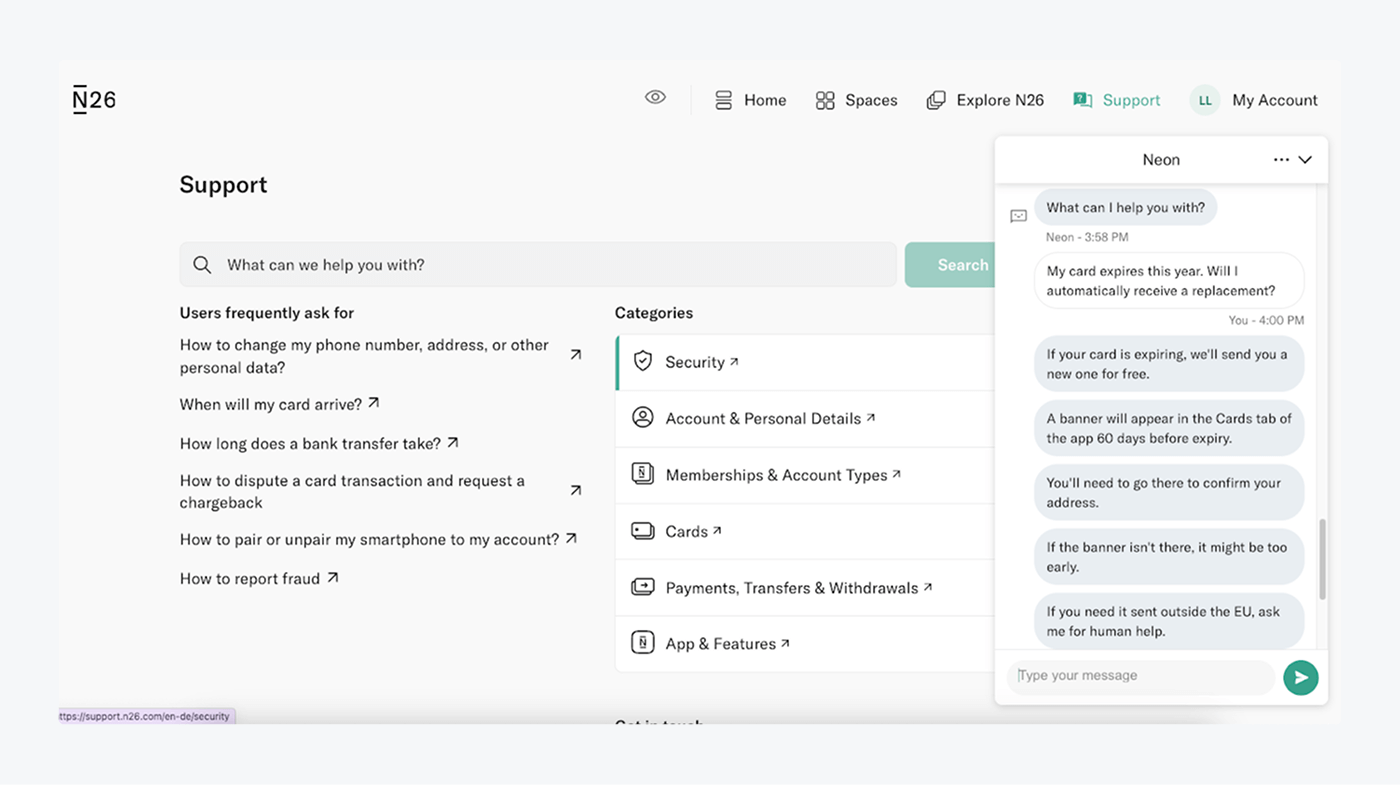Click arrow icon next to 'When will my card arrive?'
The height and width of the screenshot is (785, 1400).
coord(374,403)
